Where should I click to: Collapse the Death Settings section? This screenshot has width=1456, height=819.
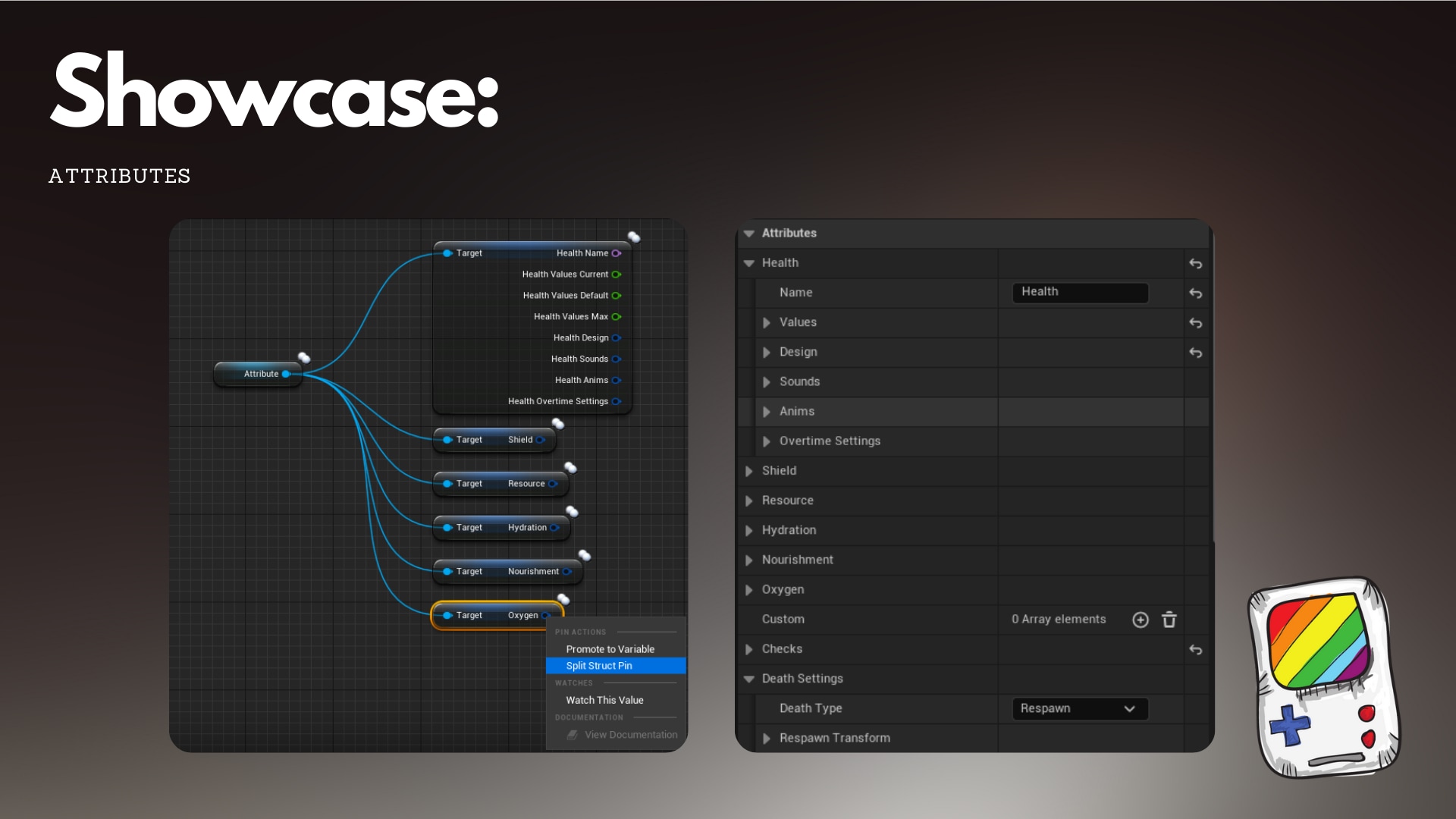point(749,679)
